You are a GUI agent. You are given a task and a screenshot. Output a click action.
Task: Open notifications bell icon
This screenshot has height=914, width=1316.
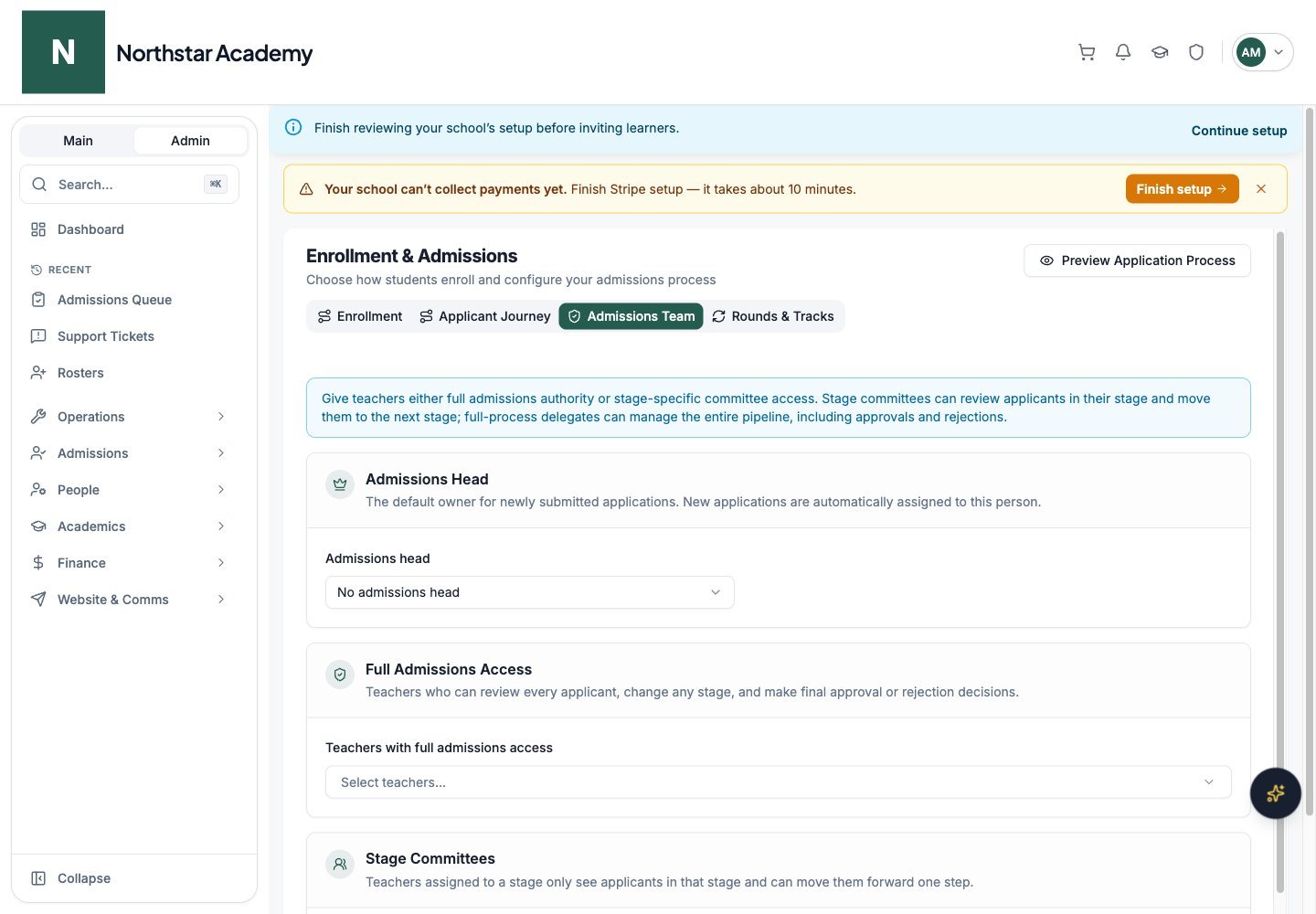point(1123,52)
